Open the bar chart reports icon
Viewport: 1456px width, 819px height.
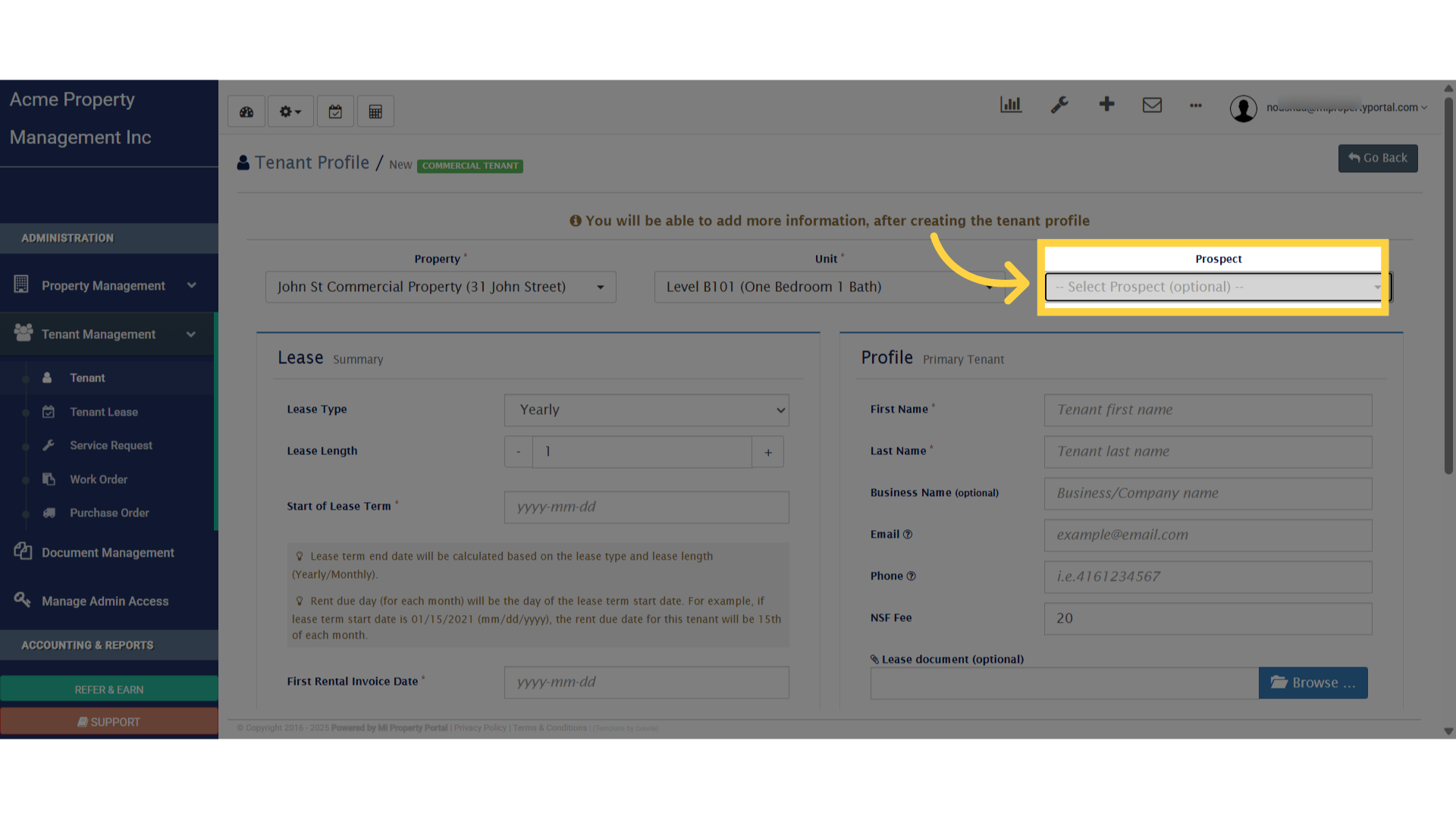pyautogui.click(x=1011, y=105)
